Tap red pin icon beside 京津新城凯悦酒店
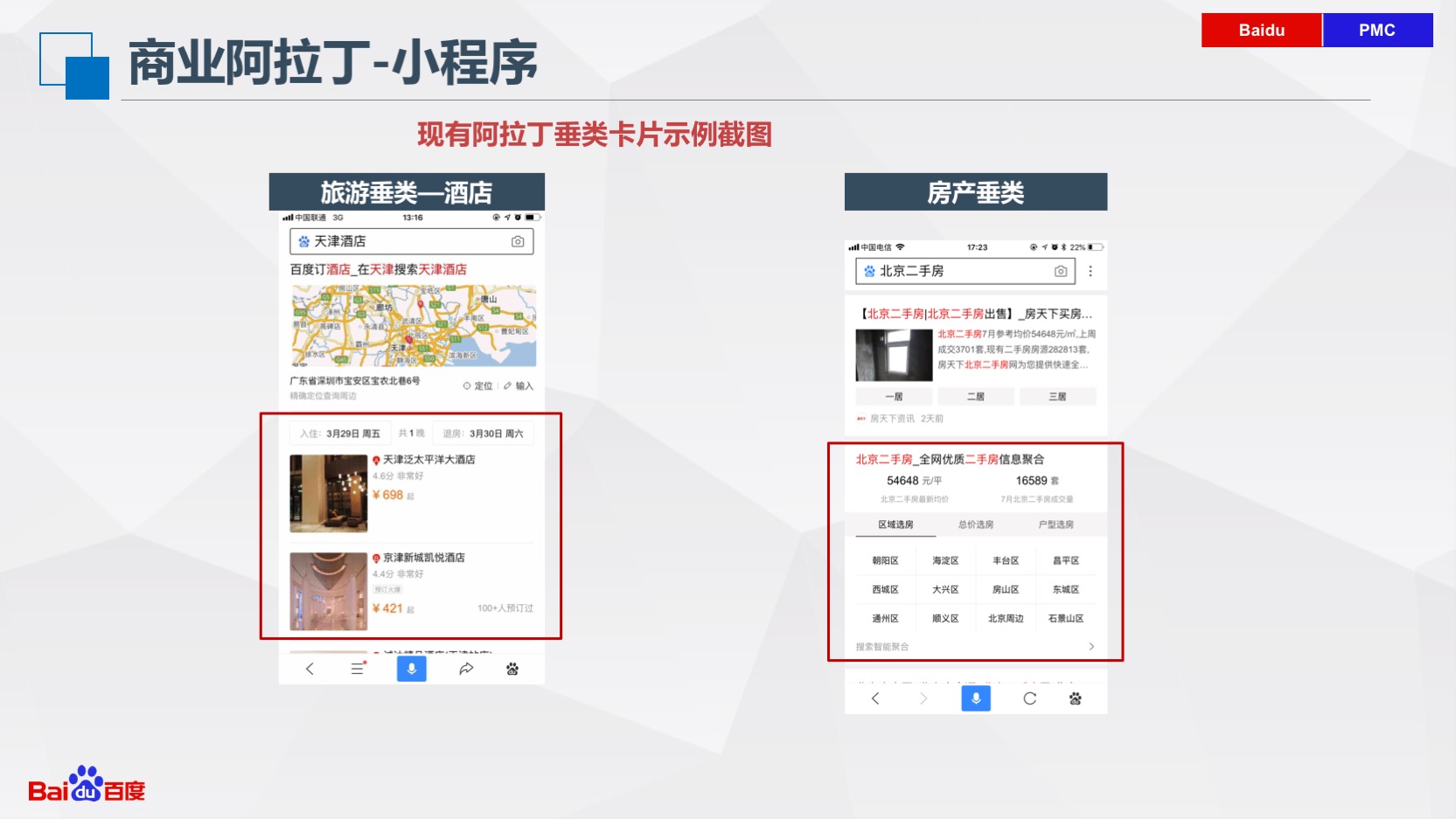 pos(376,558)
